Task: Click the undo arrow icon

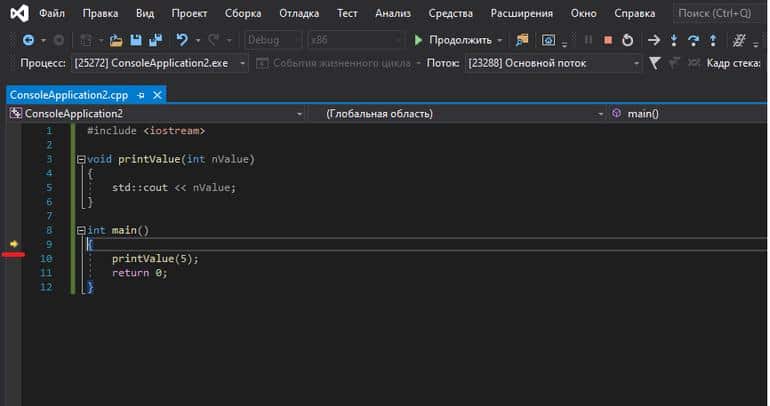Action: 182,40
